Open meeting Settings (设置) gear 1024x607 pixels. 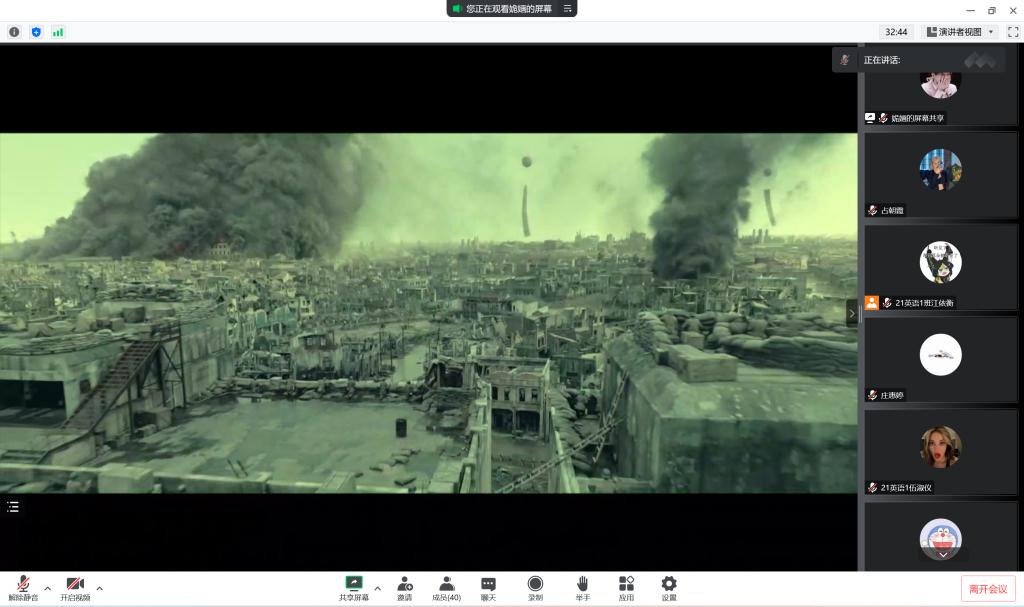[669, 586]
